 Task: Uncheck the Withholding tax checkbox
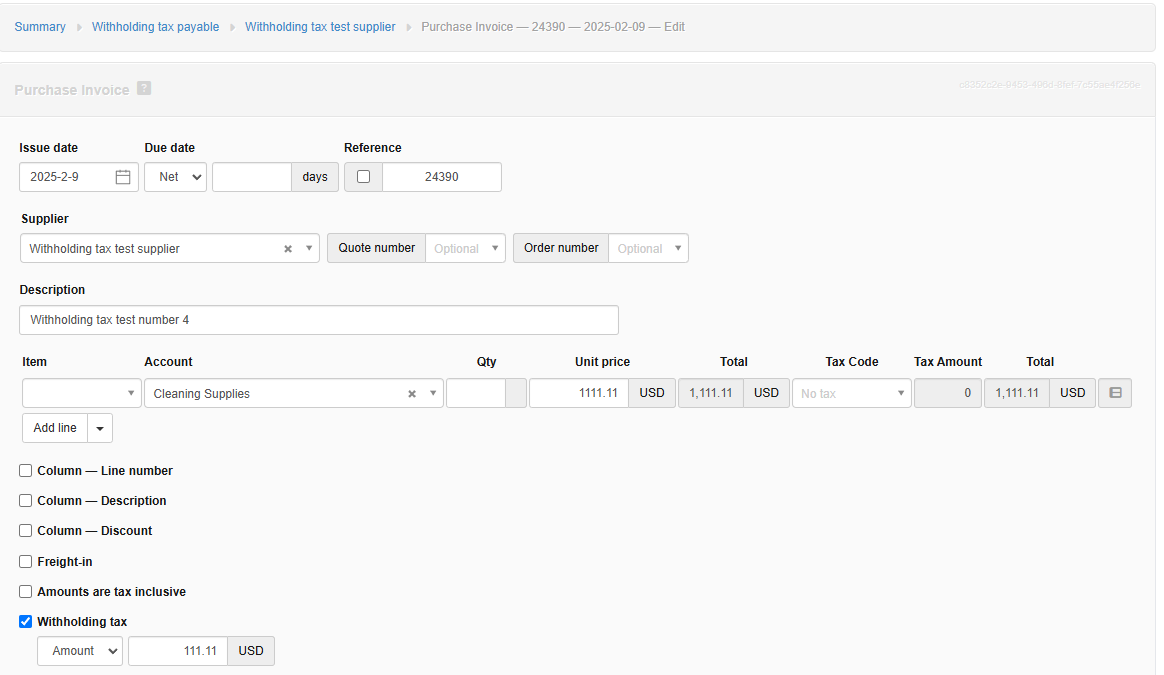click(x=25, y=622)
